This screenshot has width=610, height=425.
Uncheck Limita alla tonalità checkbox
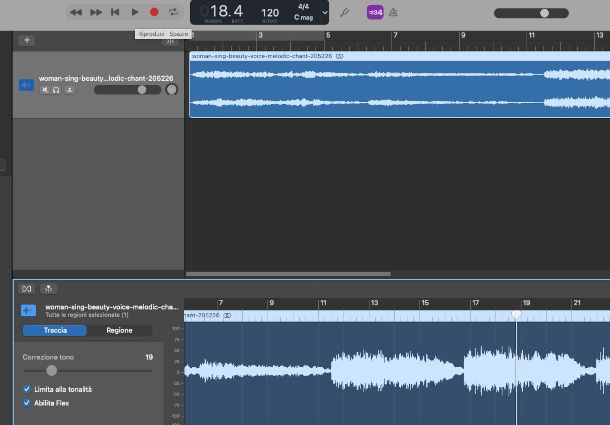(26, 389)
